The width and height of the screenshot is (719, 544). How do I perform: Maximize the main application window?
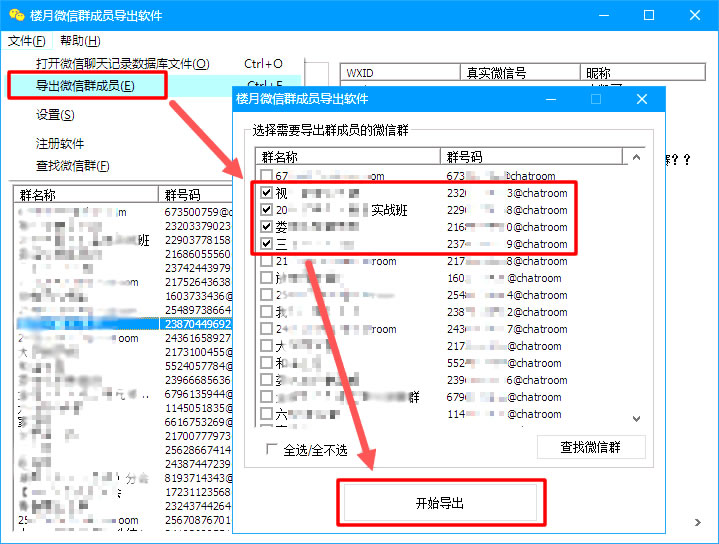(x=649, y=15)
